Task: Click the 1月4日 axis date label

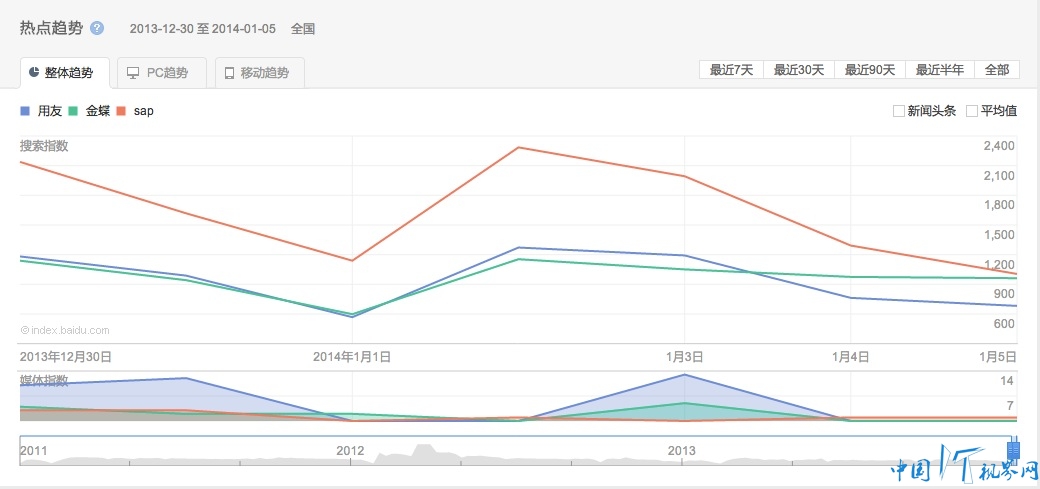Action: click(850, 357)
